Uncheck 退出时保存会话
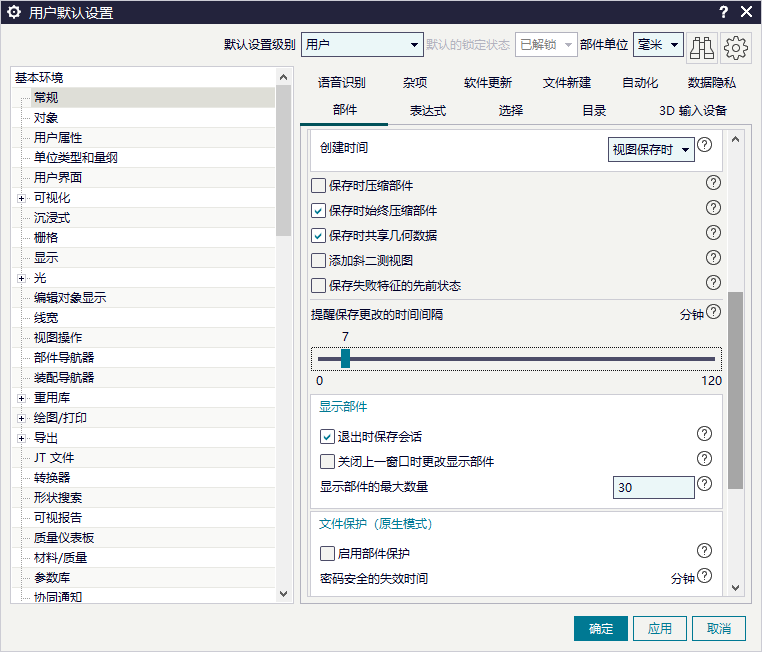This screenshot has height=652, width=762. click(x=327, y=436)
